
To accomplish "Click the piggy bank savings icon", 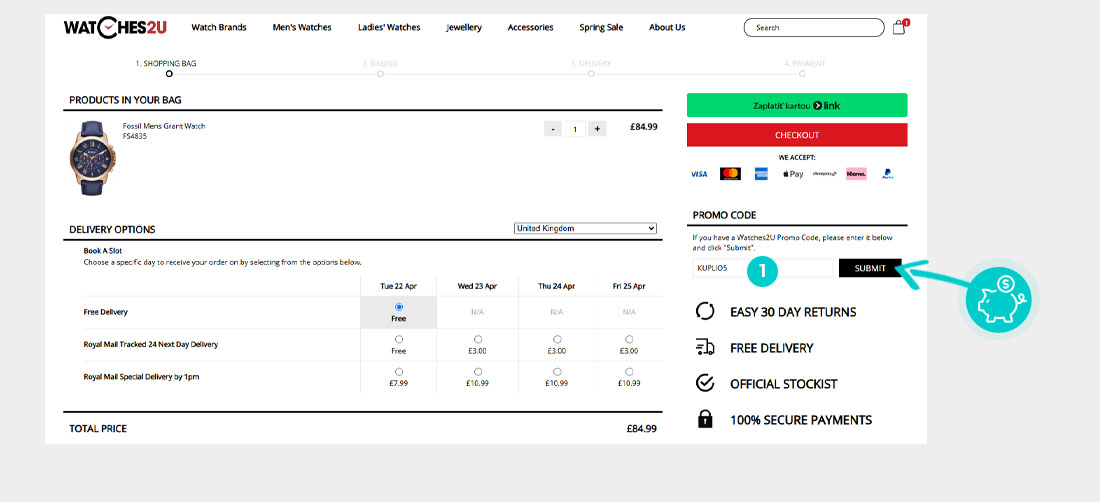I will (999, 300).
